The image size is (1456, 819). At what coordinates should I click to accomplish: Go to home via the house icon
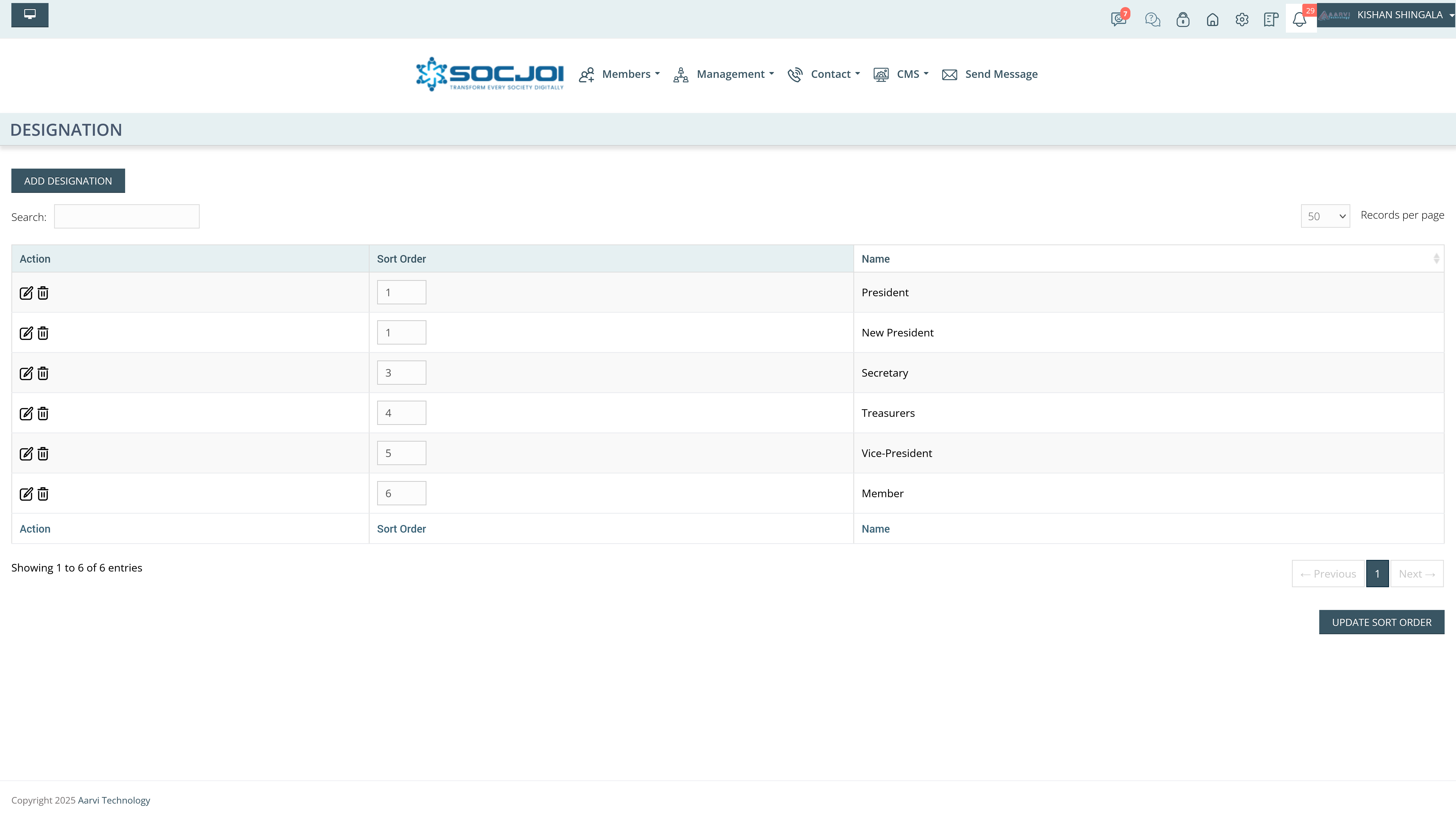pos(1212,20)
